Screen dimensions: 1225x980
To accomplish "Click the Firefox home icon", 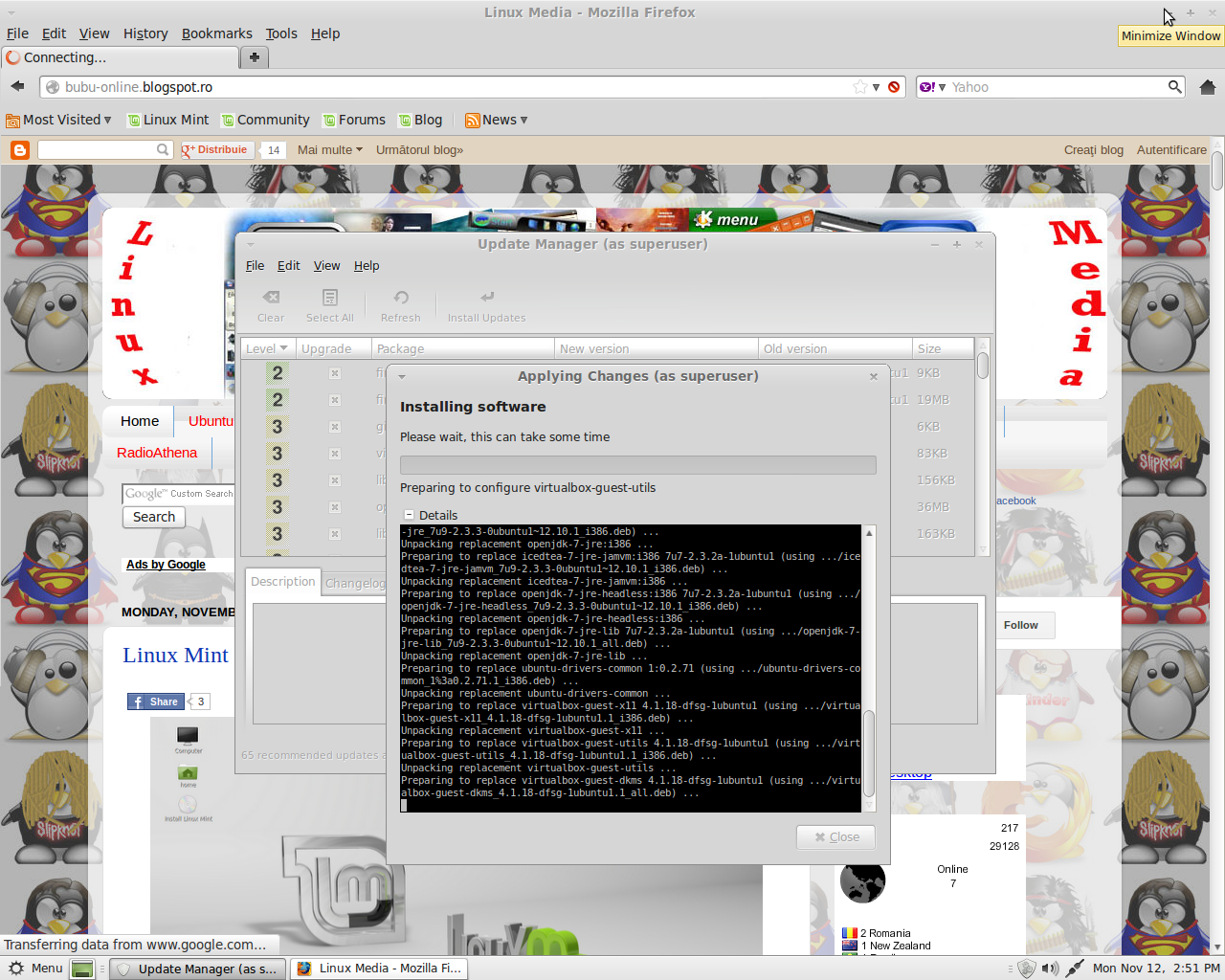I will coord(1207,87).
